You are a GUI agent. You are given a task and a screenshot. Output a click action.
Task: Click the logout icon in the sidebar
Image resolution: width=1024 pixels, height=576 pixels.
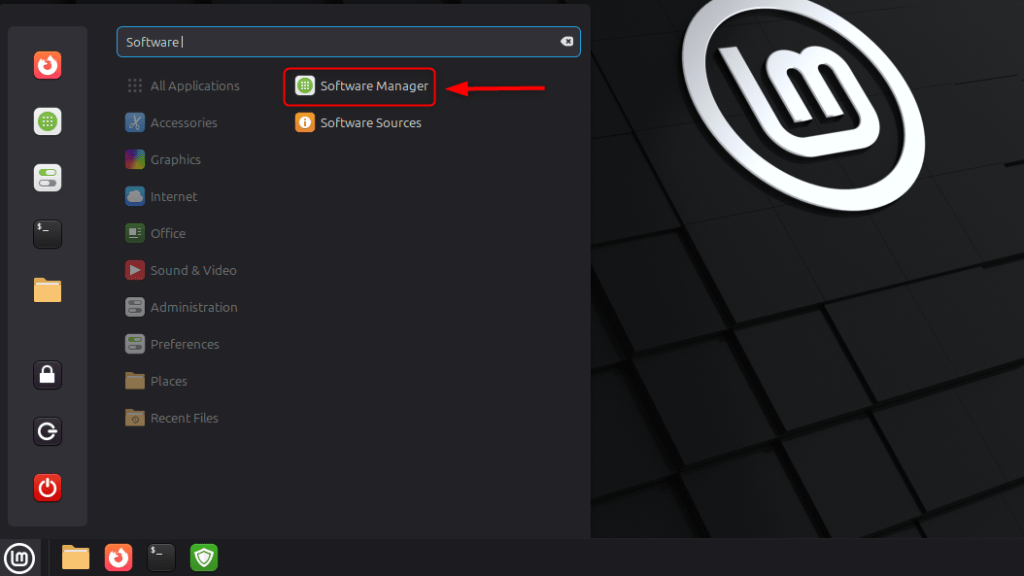pos(47,431)
